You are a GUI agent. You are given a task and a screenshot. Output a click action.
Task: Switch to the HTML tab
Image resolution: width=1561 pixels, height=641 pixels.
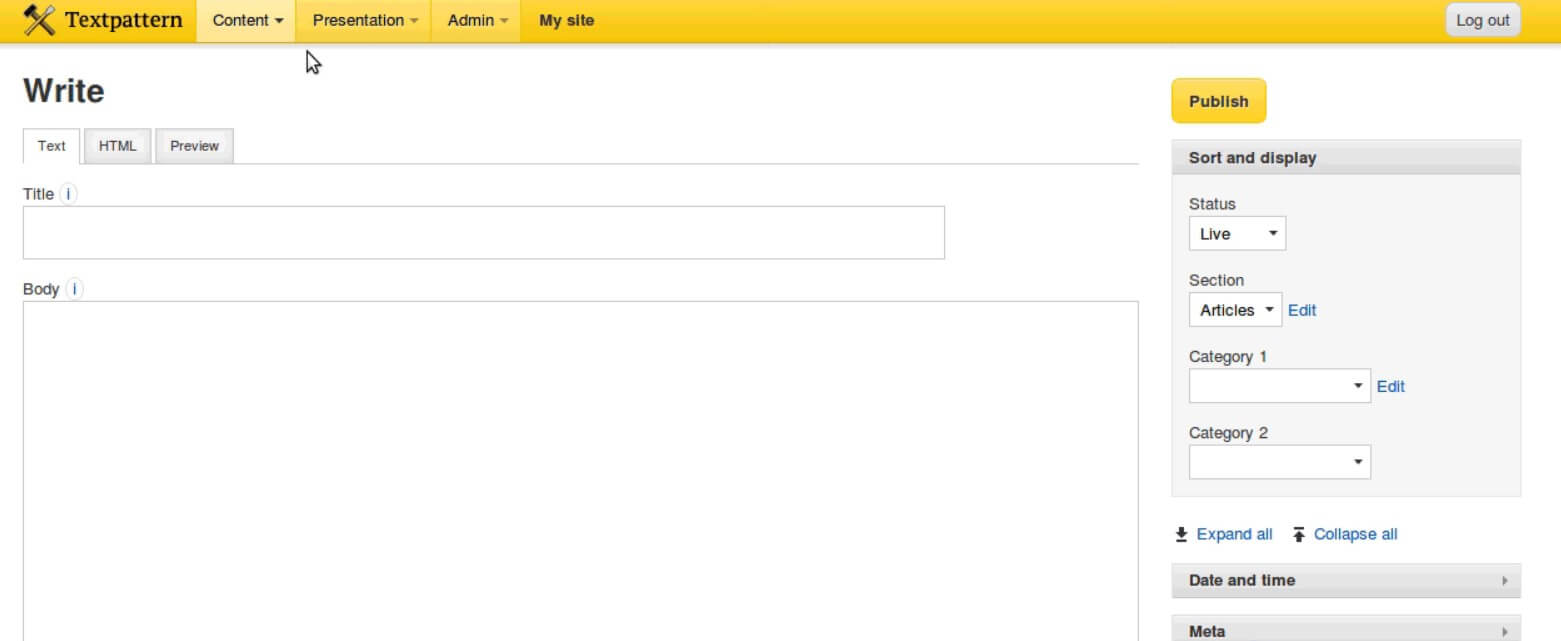pyautogui.click(x=117, y=146)
